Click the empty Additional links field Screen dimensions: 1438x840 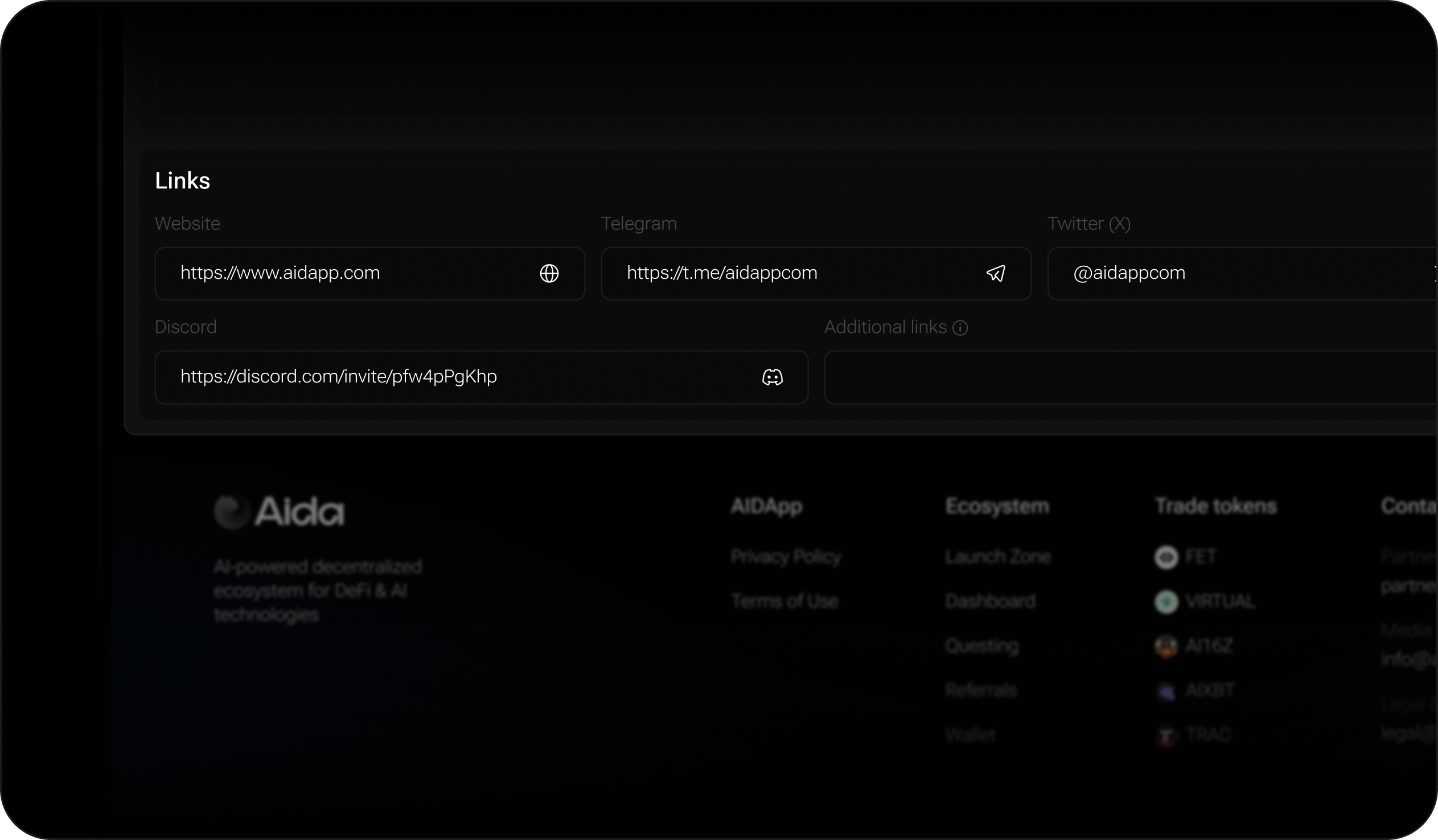coord(1130,377)
